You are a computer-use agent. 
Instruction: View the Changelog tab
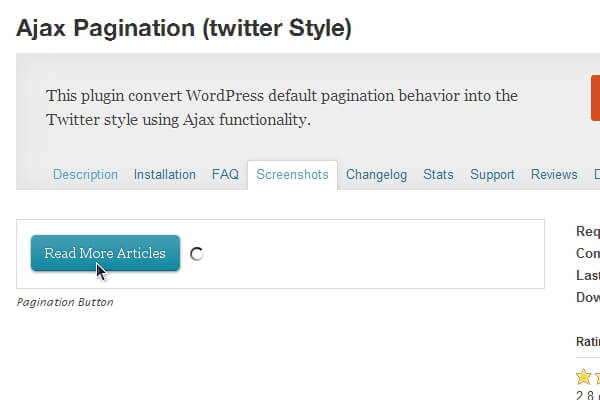(376, 174)
